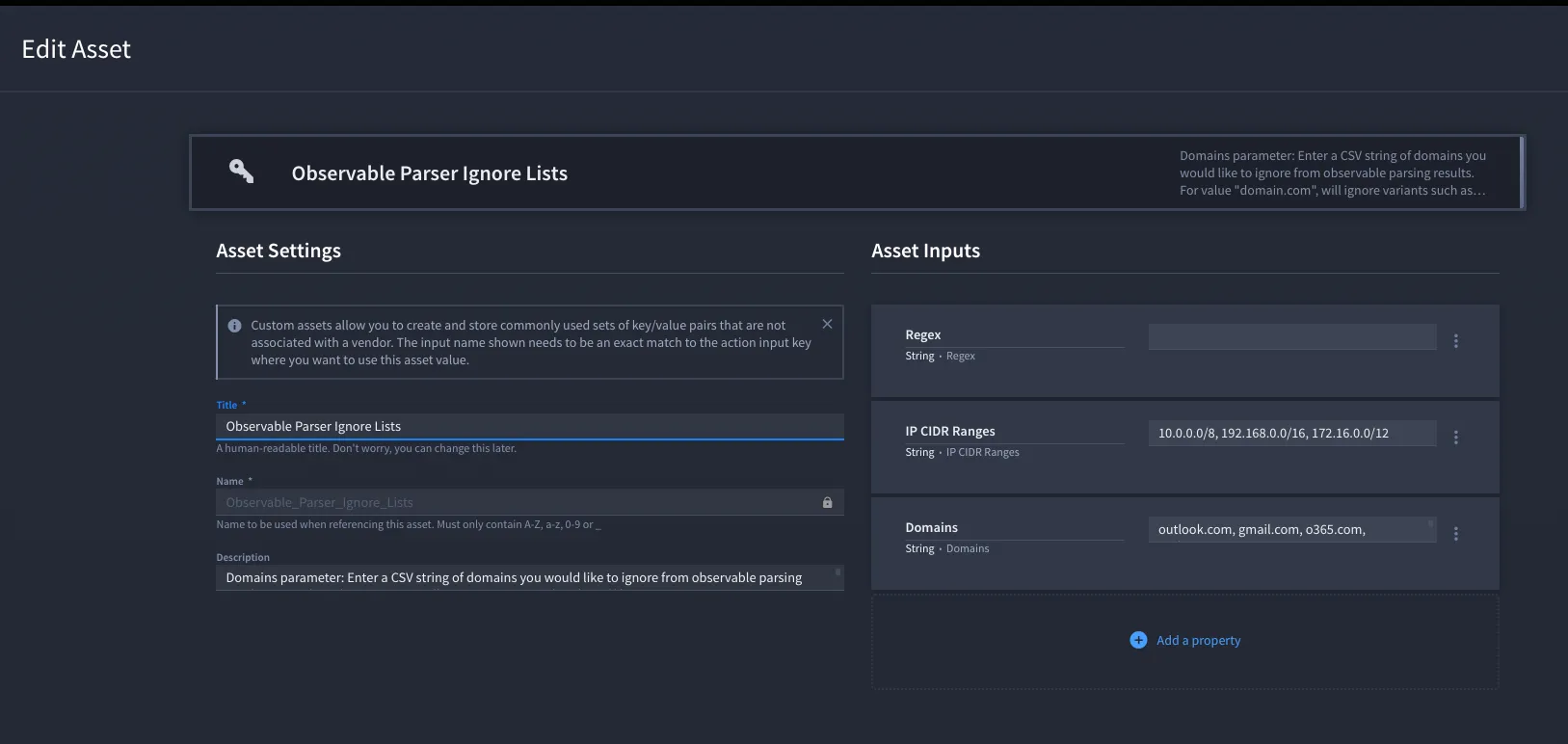Open the options menu for the Regex input
Screen dimensions: 1568x744
(x=1456, y=340)
